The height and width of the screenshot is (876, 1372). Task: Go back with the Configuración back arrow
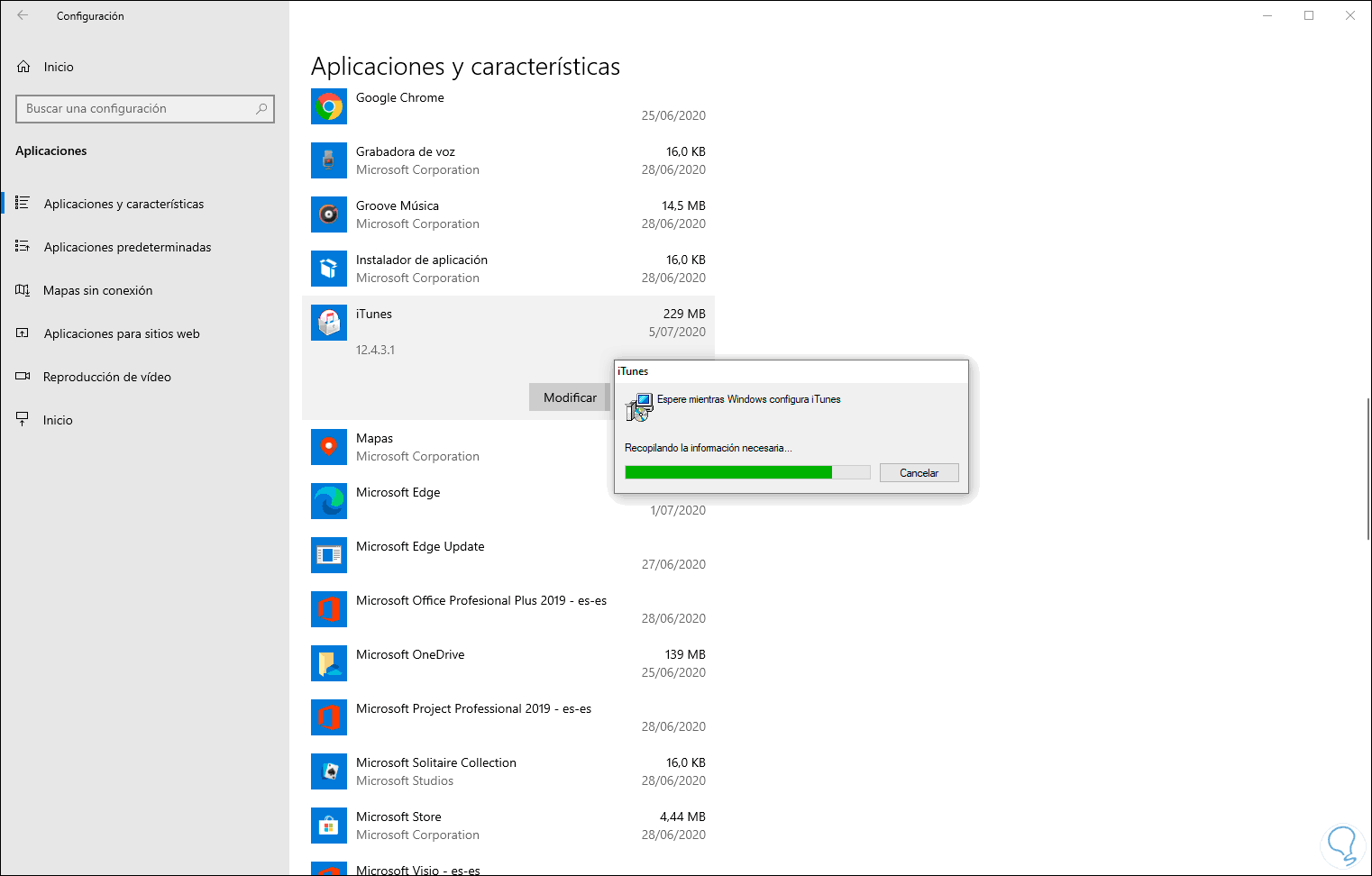coord(23,15)
